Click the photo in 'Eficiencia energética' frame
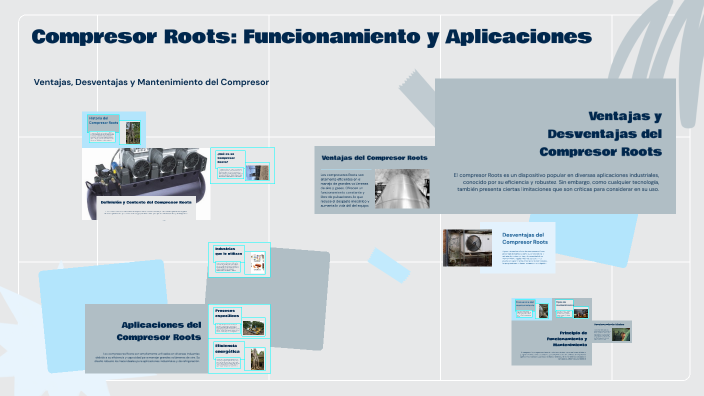 (257, 359)
